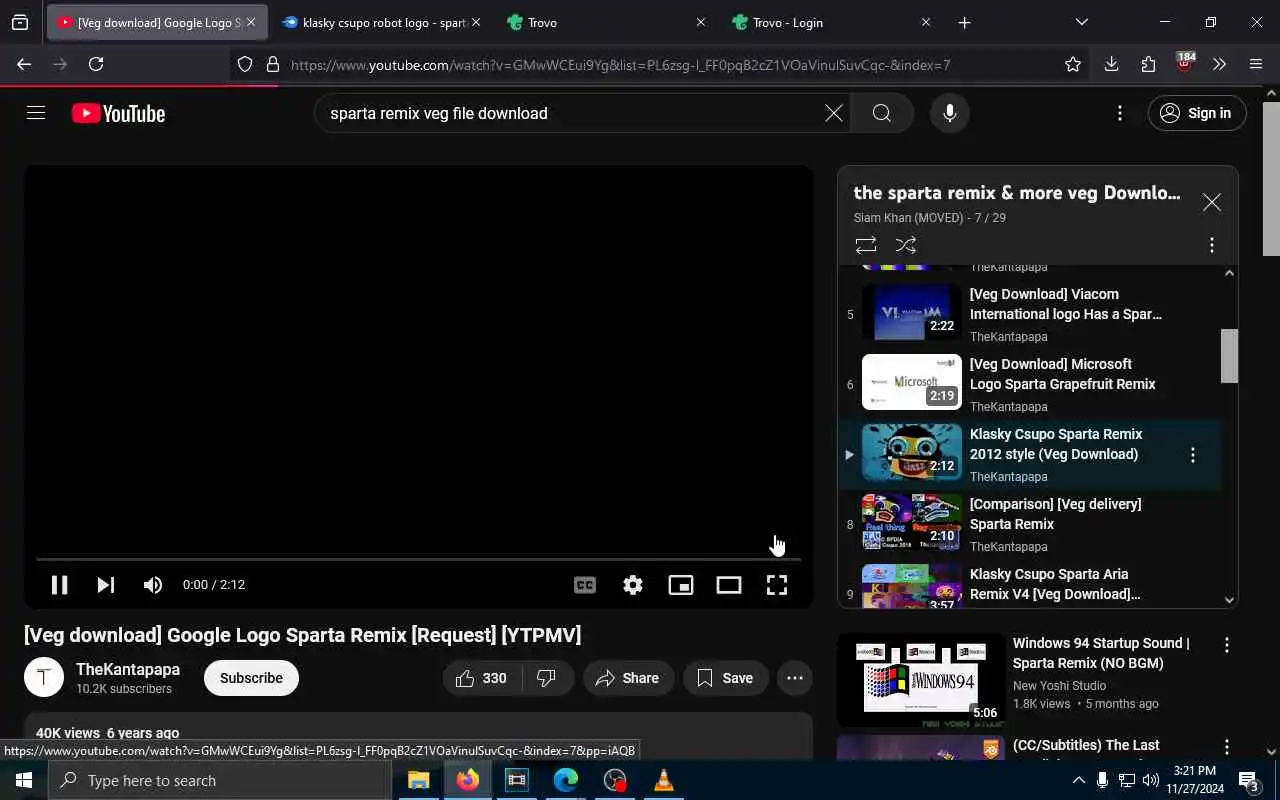The width and height of the screenshot is (1280, 800).
Task: Open VLC media player from taskbar
Action: [663, 780]
